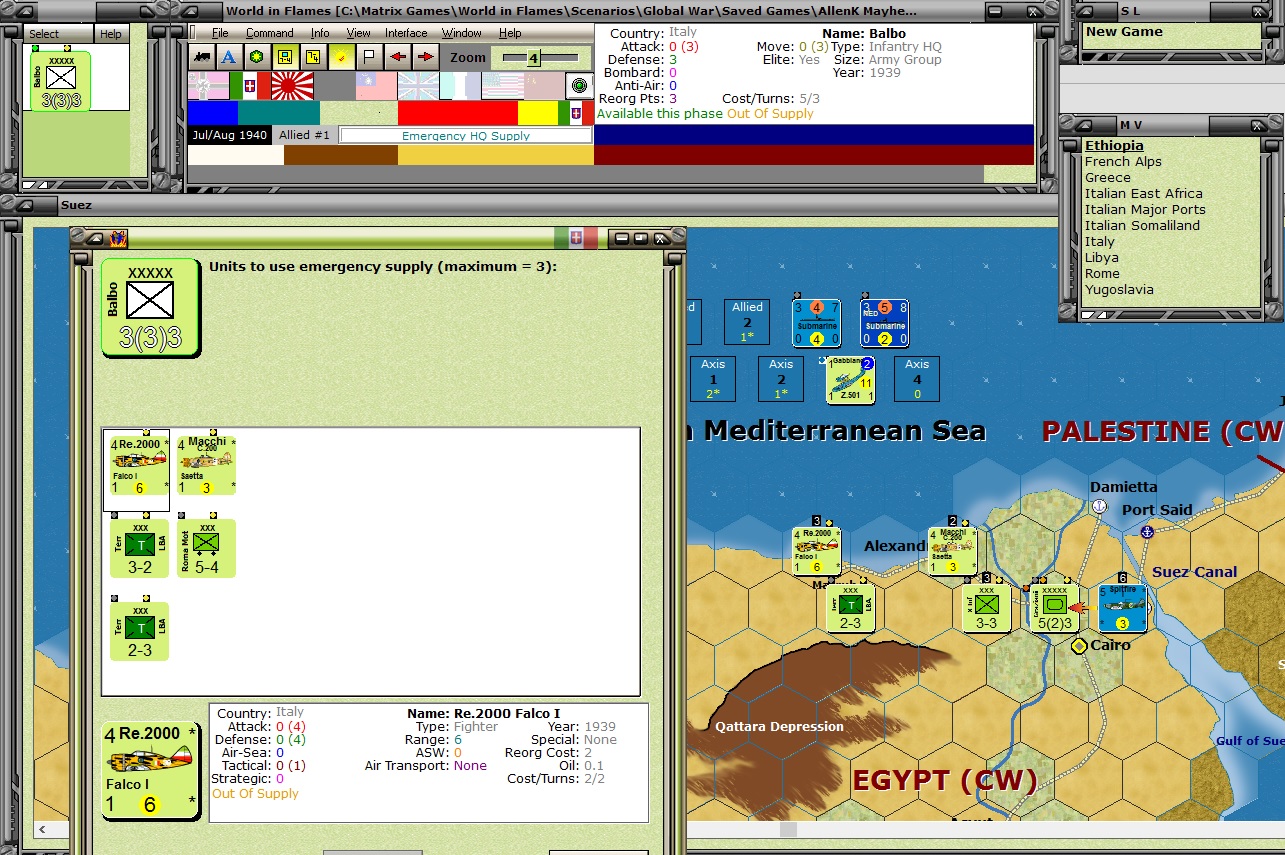This screenshot has height=855, width=1285.
Task: Click the green circular target button
Action: (x=579, y=86)
